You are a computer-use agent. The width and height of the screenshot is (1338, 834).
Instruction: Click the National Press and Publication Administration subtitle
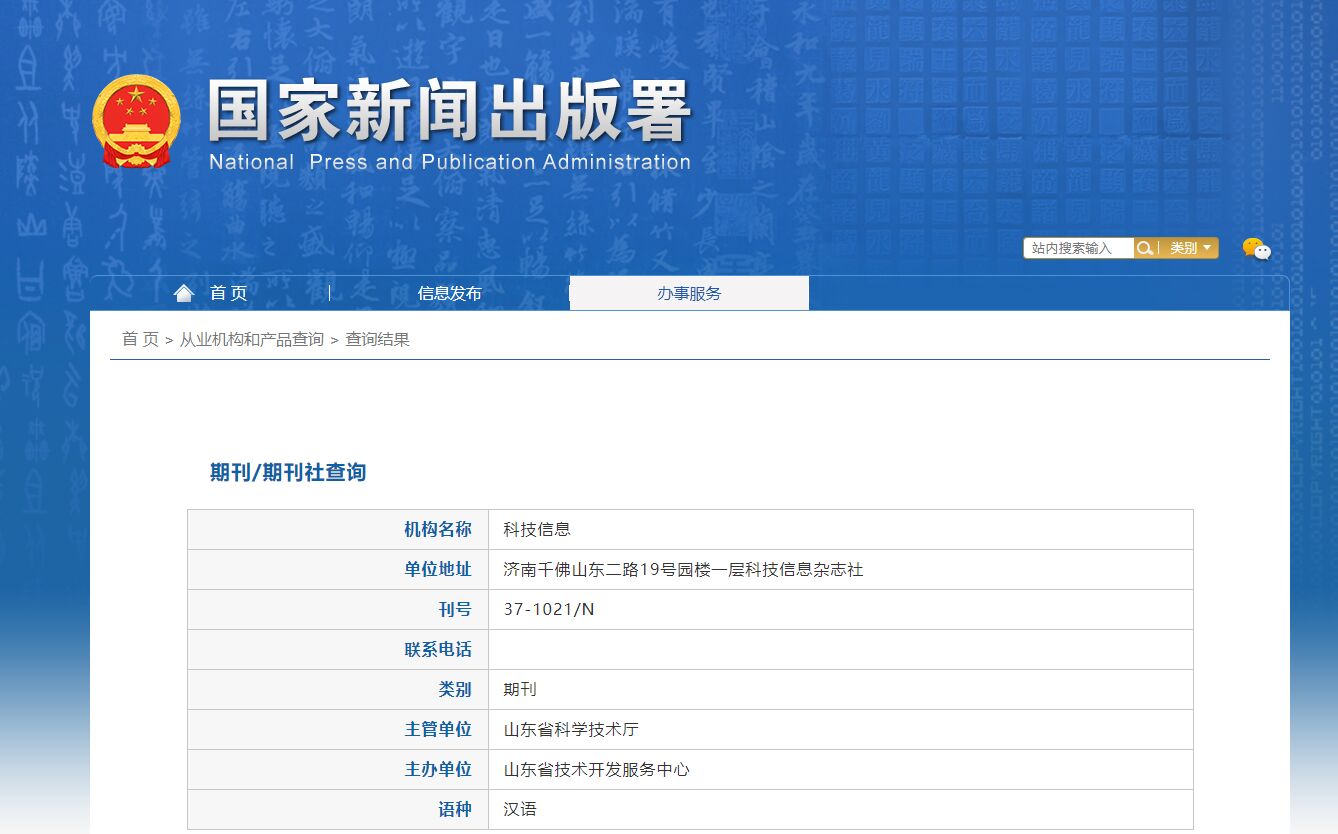point(450,162)
